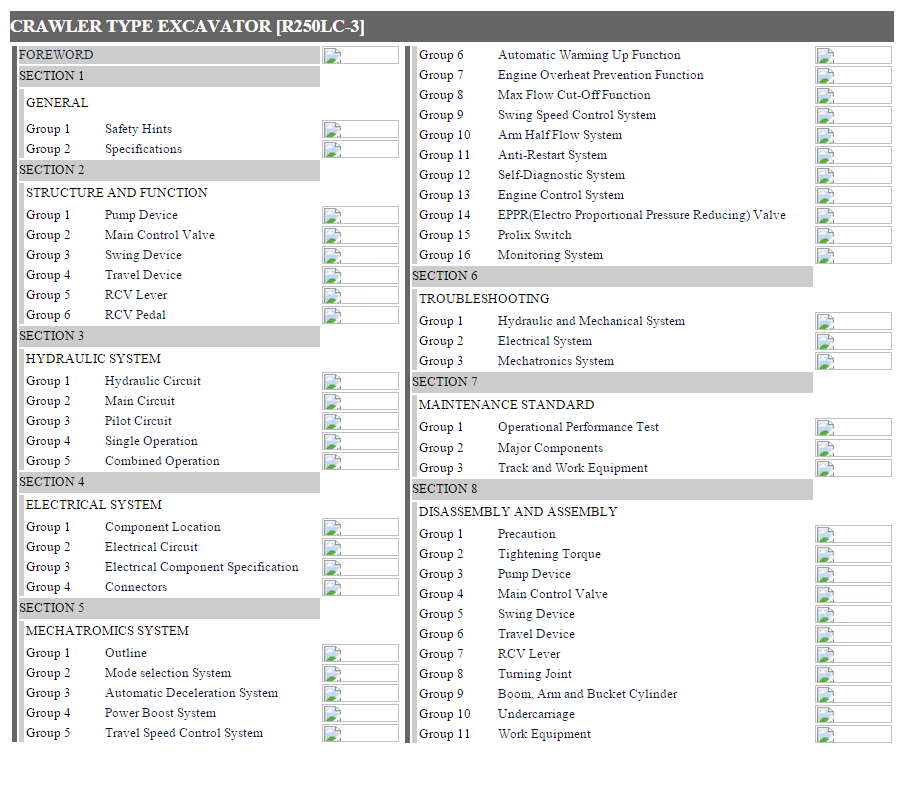
Task: Open the image icon for Power Boost System
Action: click(360, 713)
